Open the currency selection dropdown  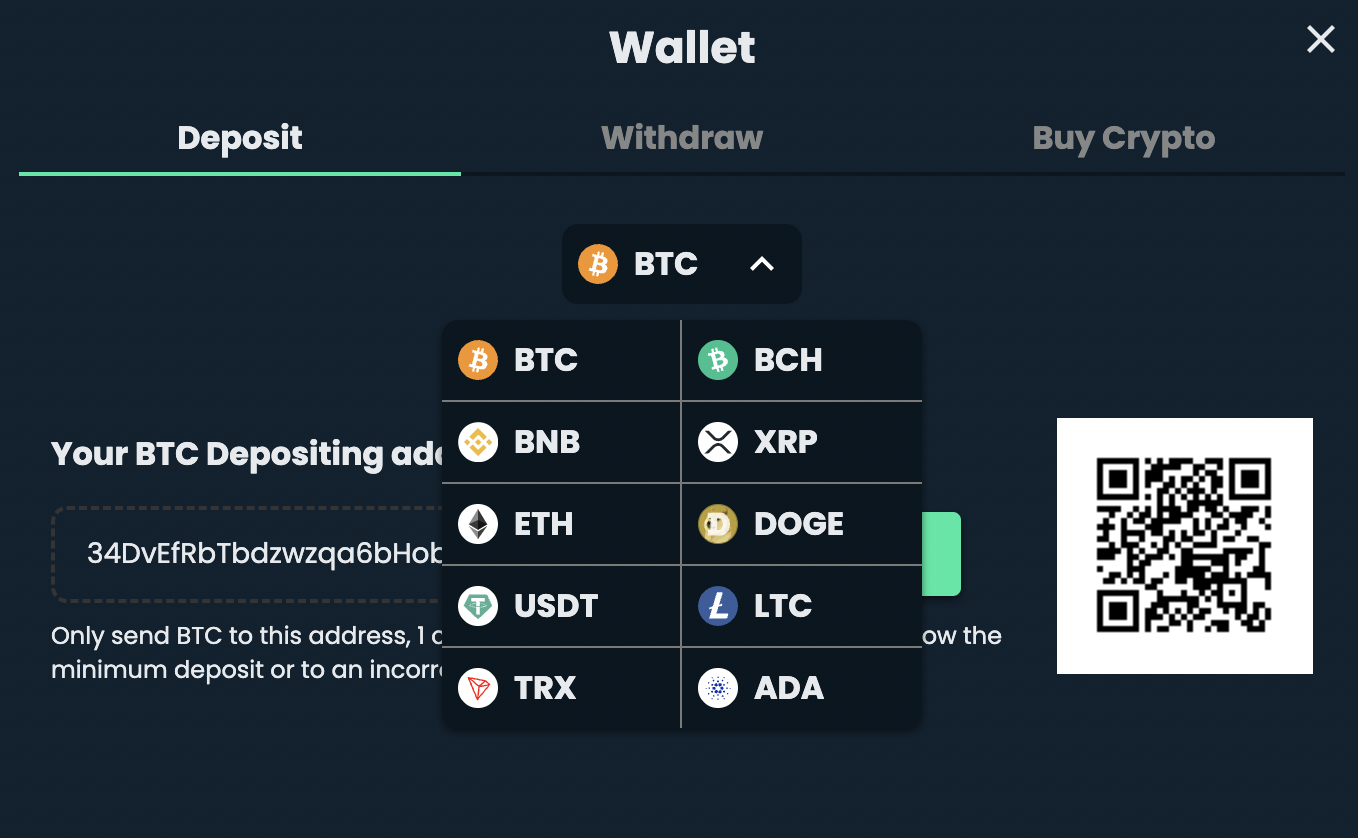click(681, 264)
